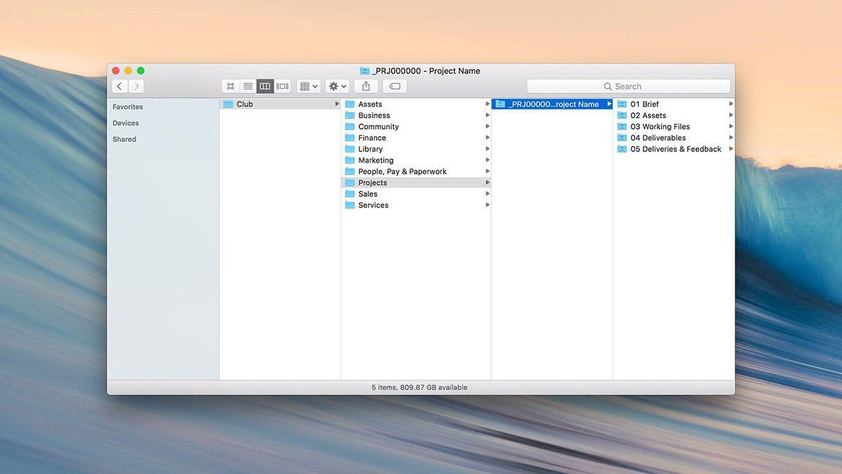The width and height of the screenshot is (842, 474).
Task: Open the Services folder
Action: 416,206
